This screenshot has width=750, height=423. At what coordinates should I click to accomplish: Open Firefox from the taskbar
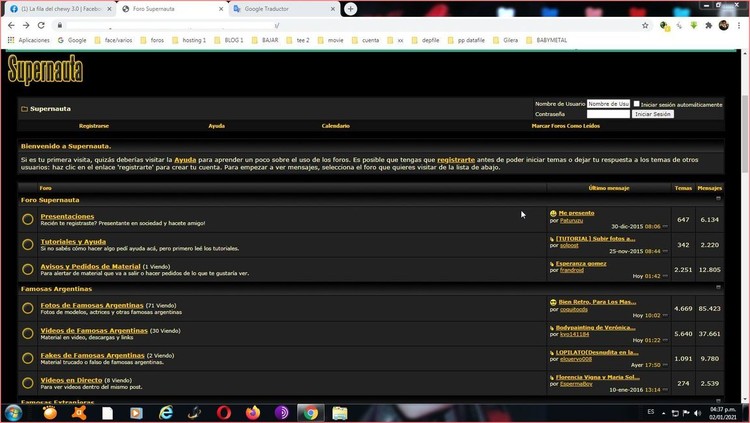click(x=252, y=412)
